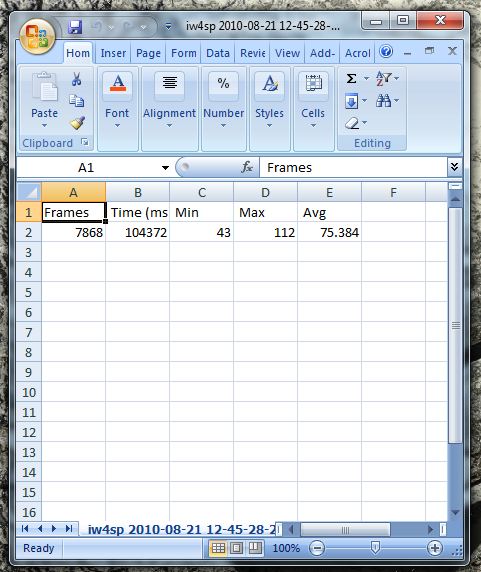Select row 2 header
The height and width of the screenshot is (572, 481).
[x=29, y=232]
